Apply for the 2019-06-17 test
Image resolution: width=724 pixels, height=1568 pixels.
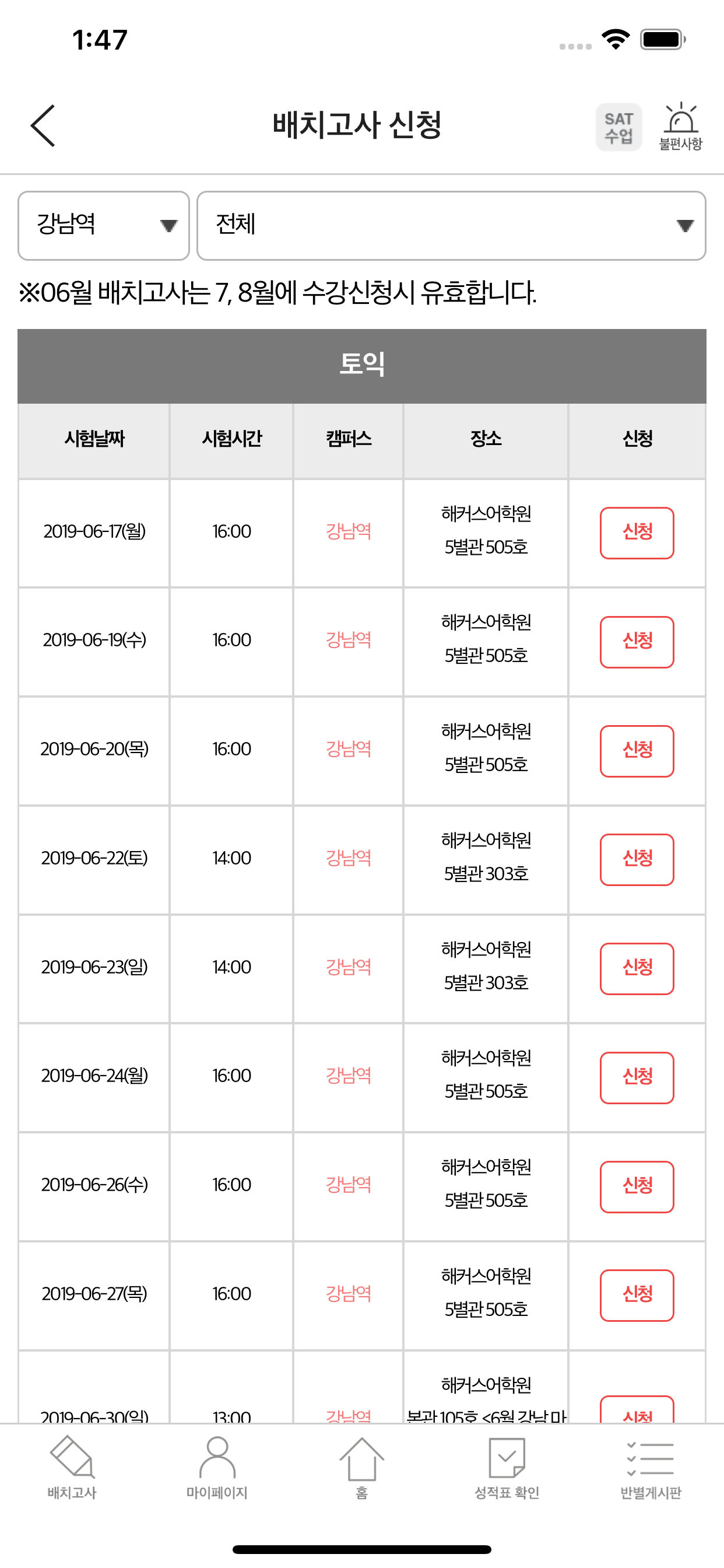(x=637, y=533)
